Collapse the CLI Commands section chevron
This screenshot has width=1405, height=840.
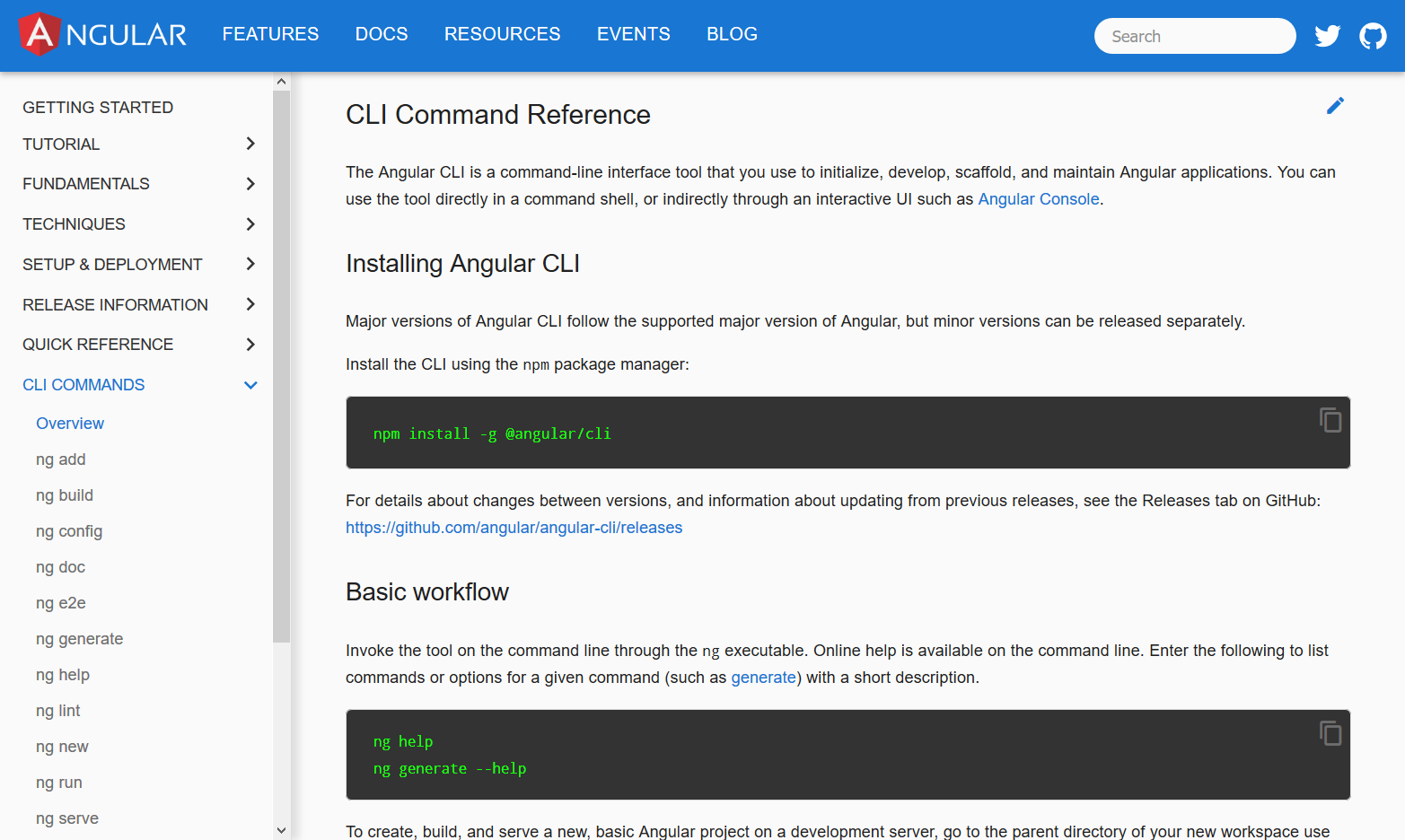point(250,385)
